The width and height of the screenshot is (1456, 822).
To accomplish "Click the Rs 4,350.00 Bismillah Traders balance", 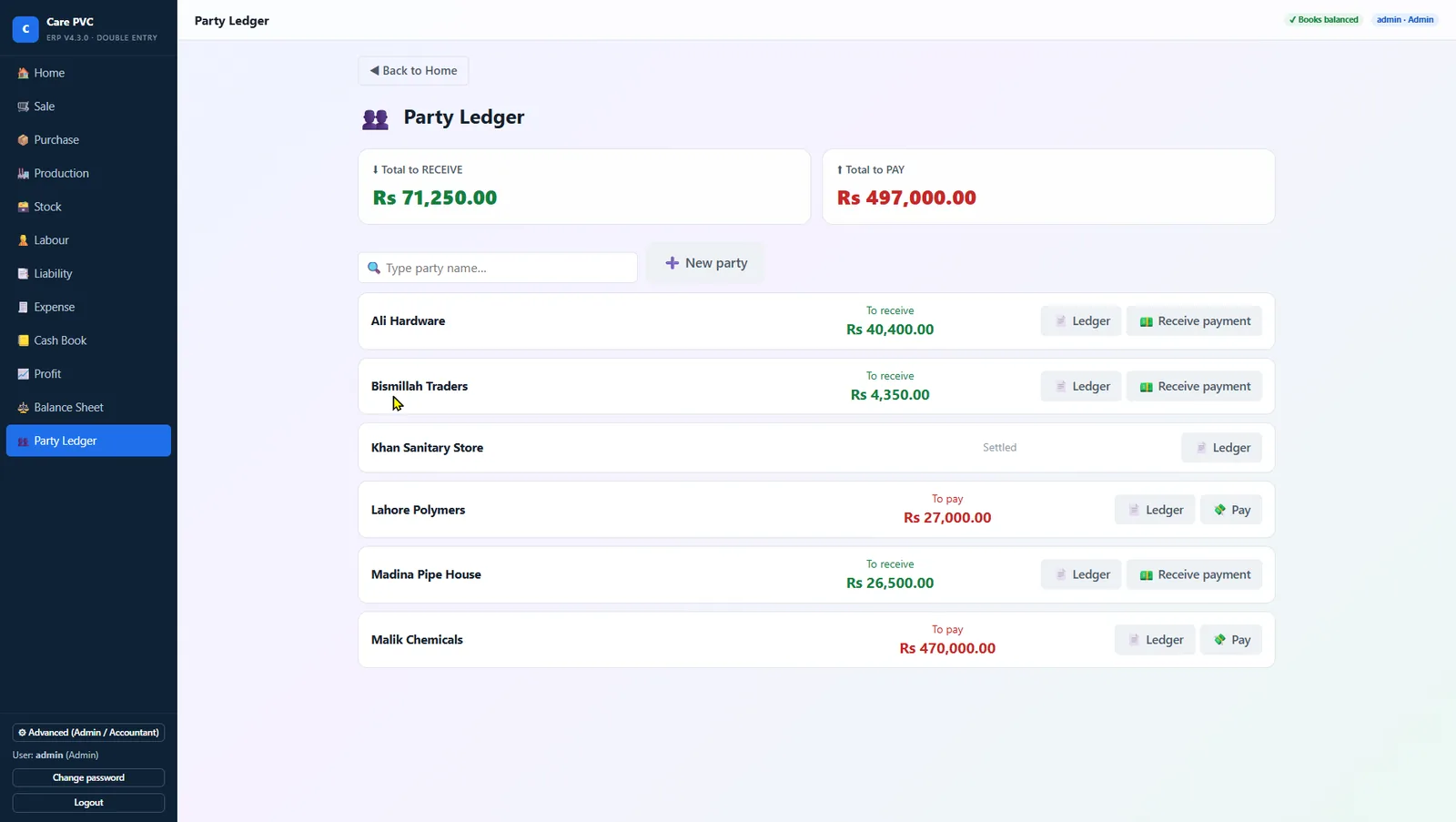I will coord(890,395).
